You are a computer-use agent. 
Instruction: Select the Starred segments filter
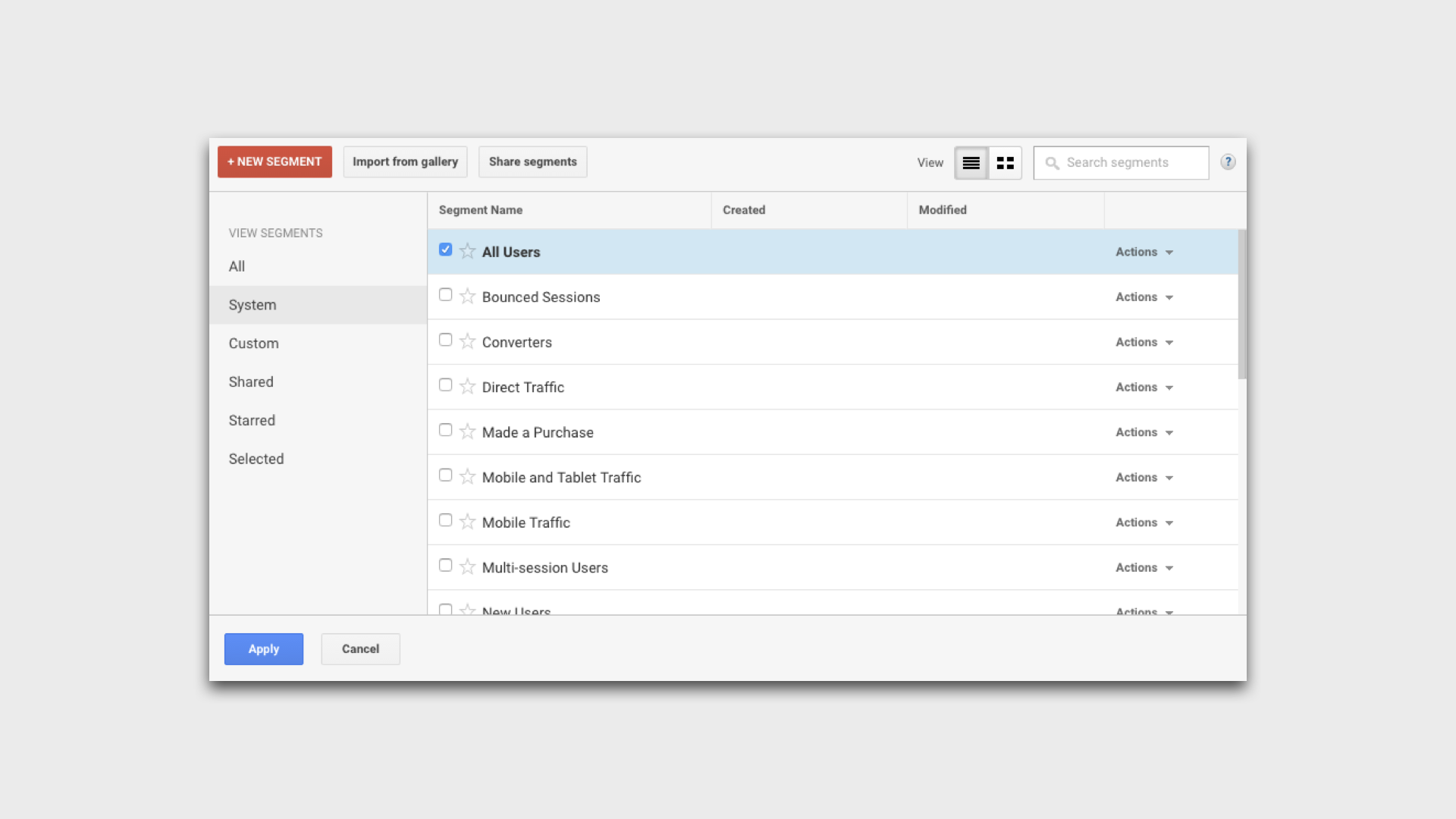coord(252,420)
